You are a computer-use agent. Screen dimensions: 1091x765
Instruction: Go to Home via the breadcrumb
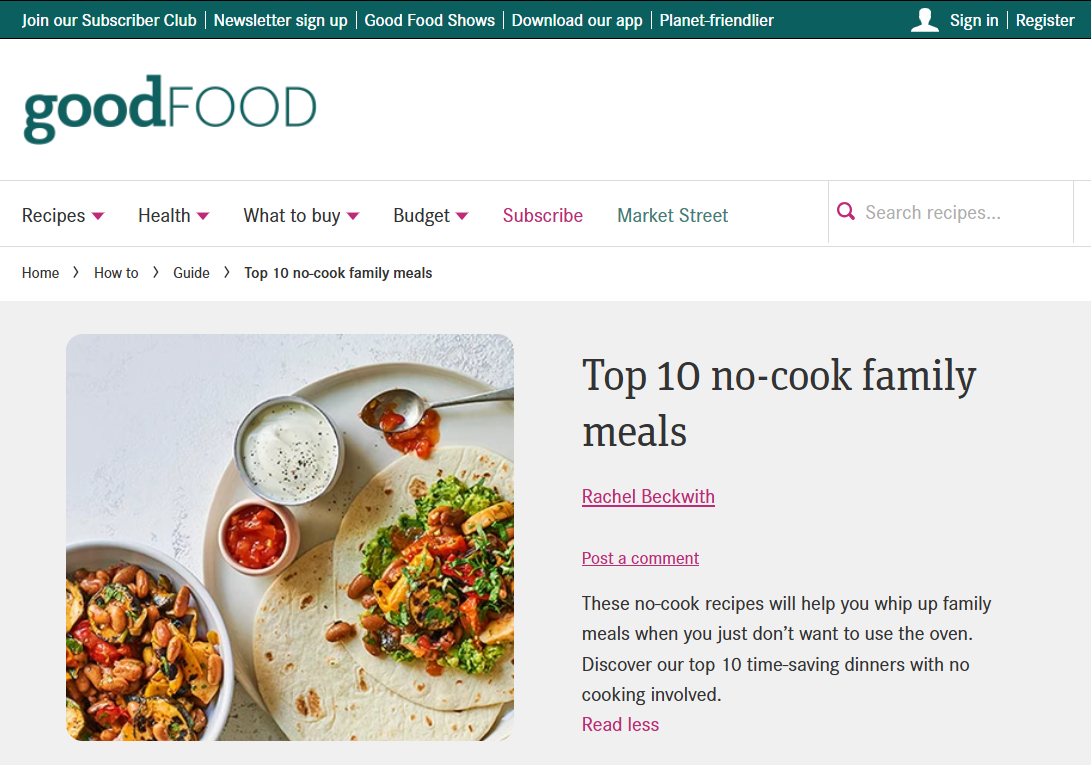[41, 272]
